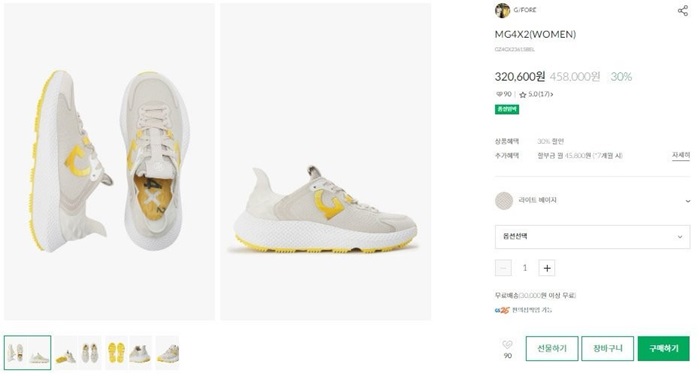
Task: Open the G/FORE brand logo avatar
Action: 502,10
